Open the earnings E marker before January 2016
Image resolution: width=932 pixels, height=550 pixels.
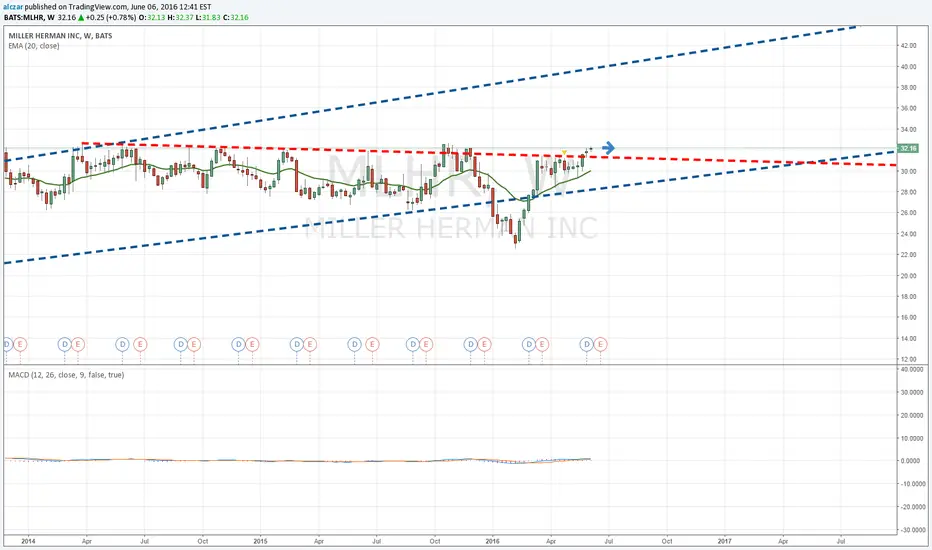coord(484,344)
